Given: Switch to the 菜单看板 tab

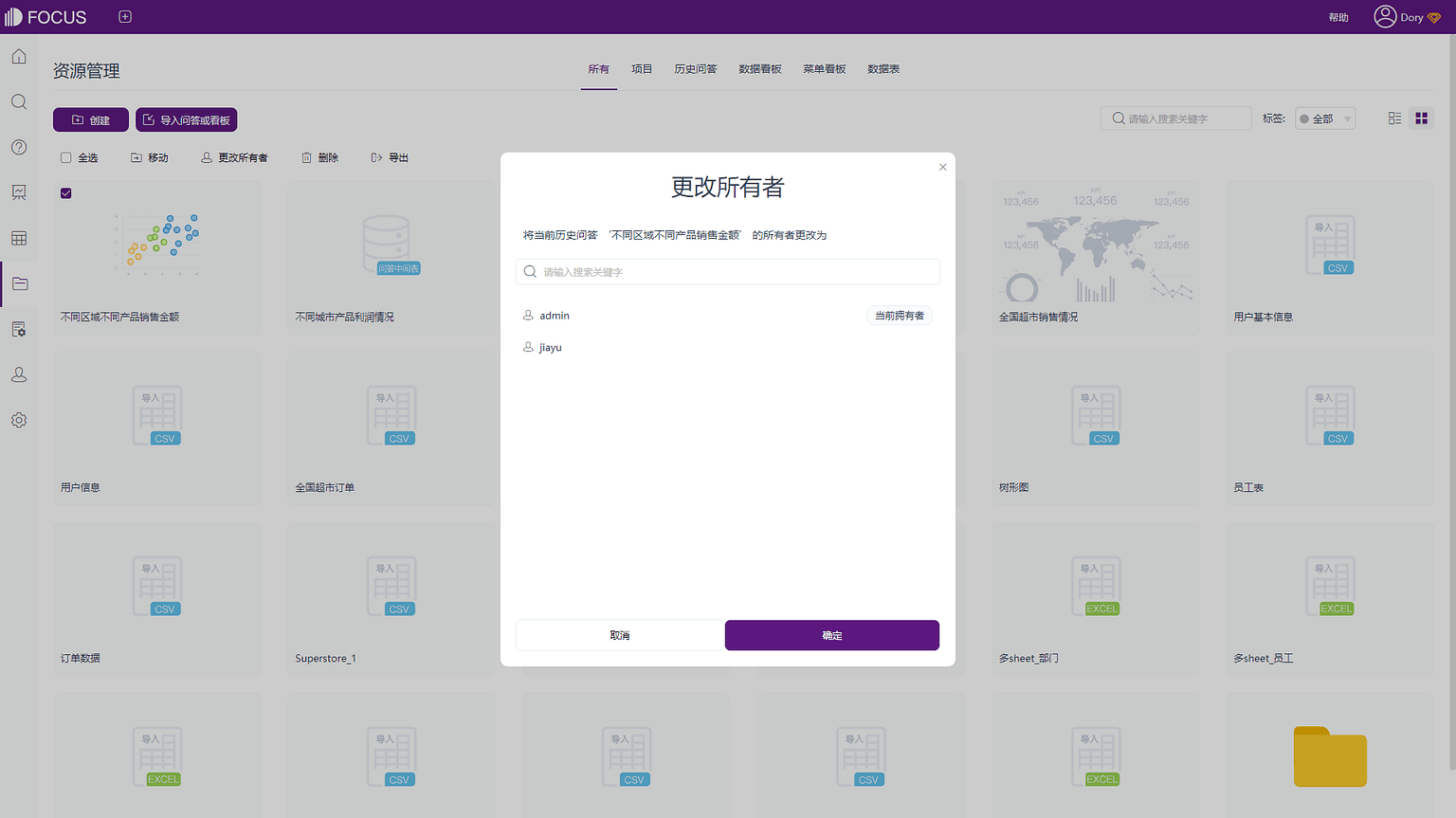Looking at the screenshot, I should coord(825,69).
